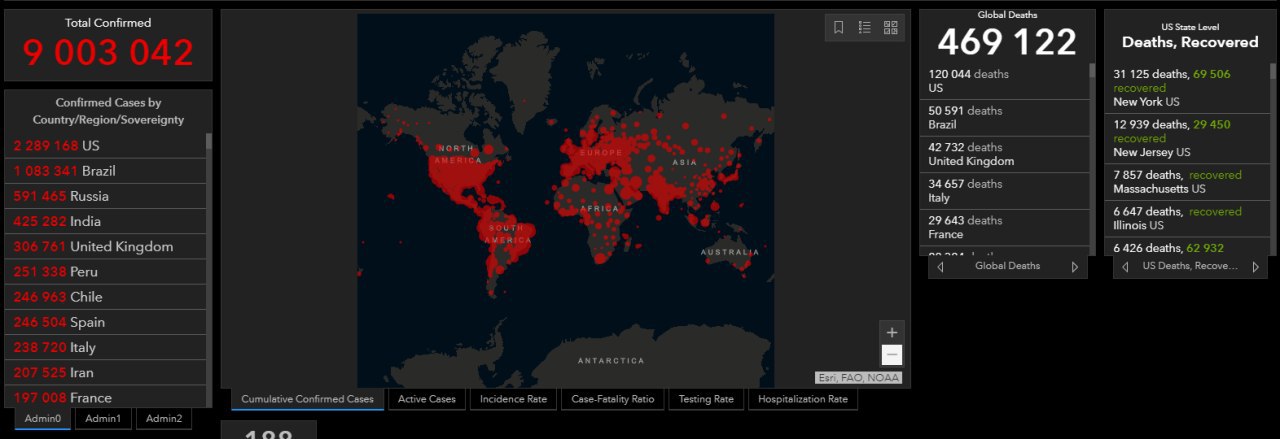The height and width of the screenshot is (439, 1280).
Task: Select Illinois US state row
Action: 1186,218
